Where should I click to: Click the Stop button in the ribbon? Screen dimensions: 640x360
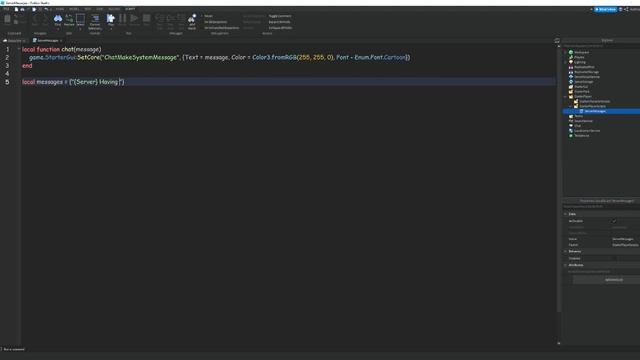(146, 20)
